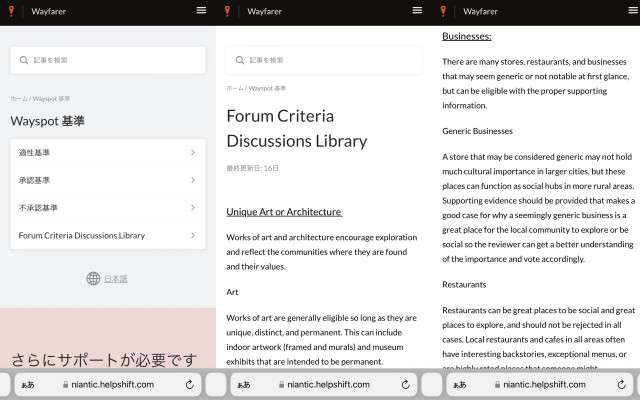Tap ぁあ reader menu in right address bar
The image size is (640, 400).
point(459,384)
